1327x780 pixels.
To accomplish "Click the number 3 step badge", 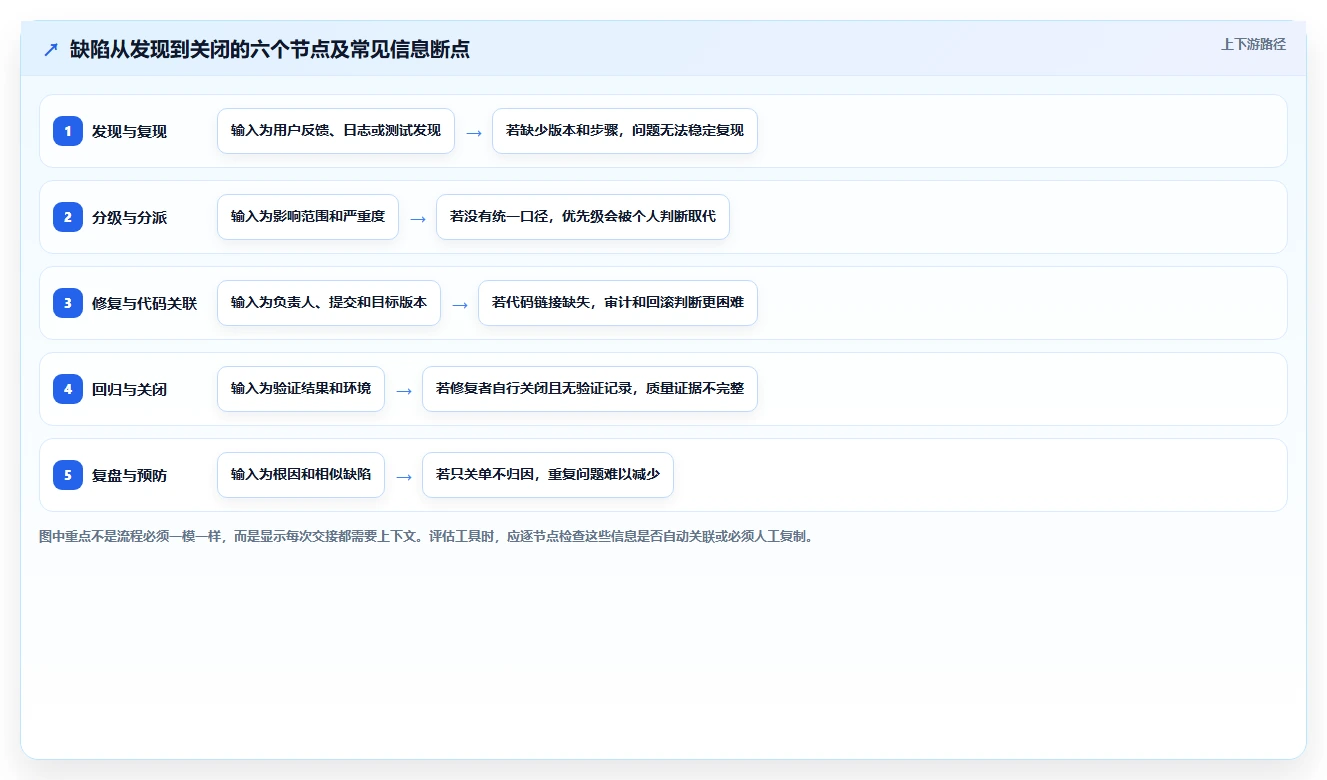I will (x=68, y=303).
